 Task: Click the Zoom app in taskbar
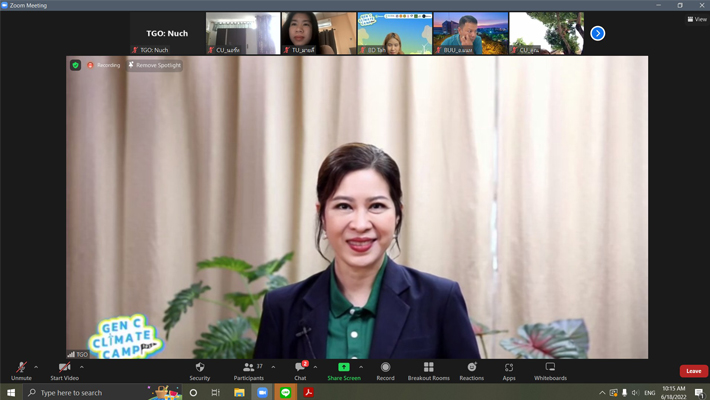262,392
